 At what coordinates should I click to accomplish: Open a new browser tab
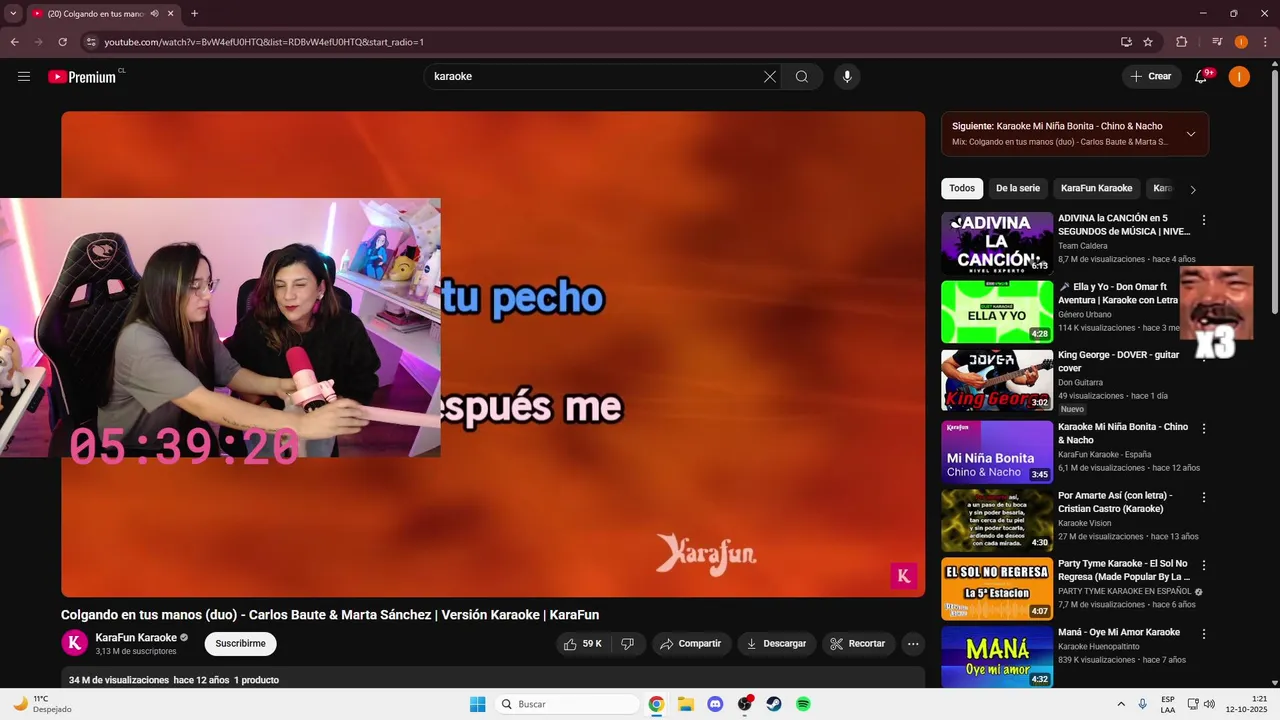[194, 14]
